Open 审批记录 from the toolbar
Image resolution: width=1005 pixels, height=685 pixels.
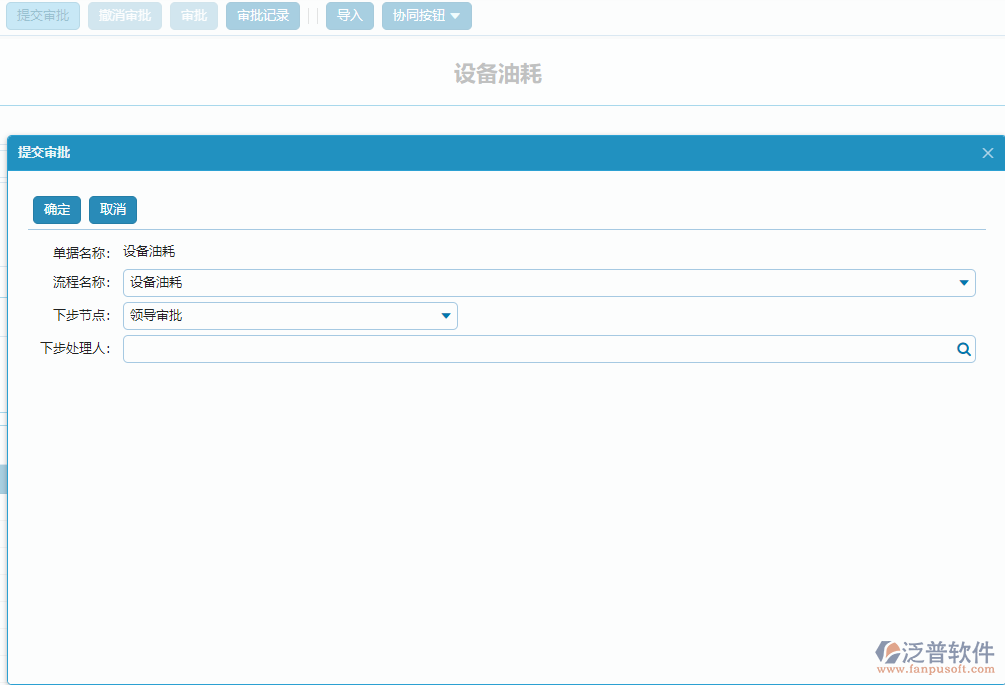coord(262,16)
